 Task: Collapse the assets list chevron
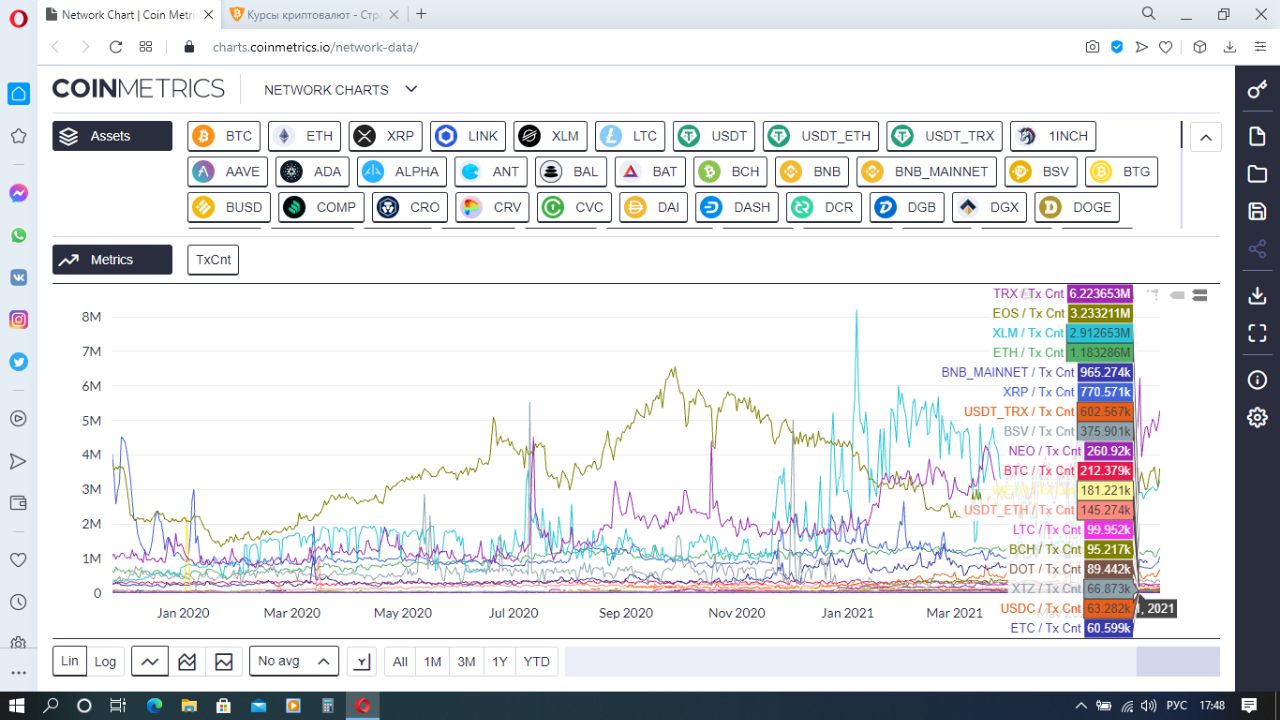[1206, 137]
